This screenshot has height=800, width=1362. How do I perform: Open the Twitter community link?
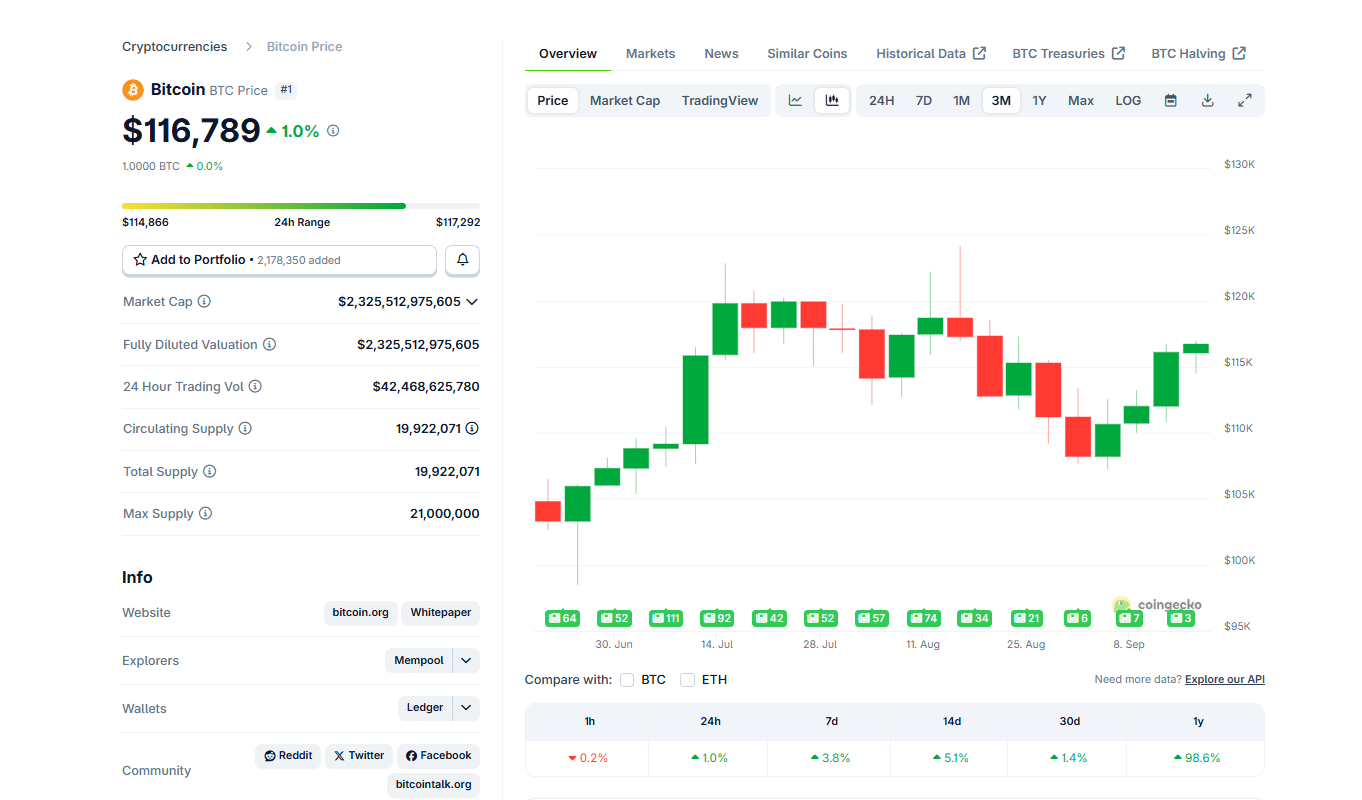359,756
